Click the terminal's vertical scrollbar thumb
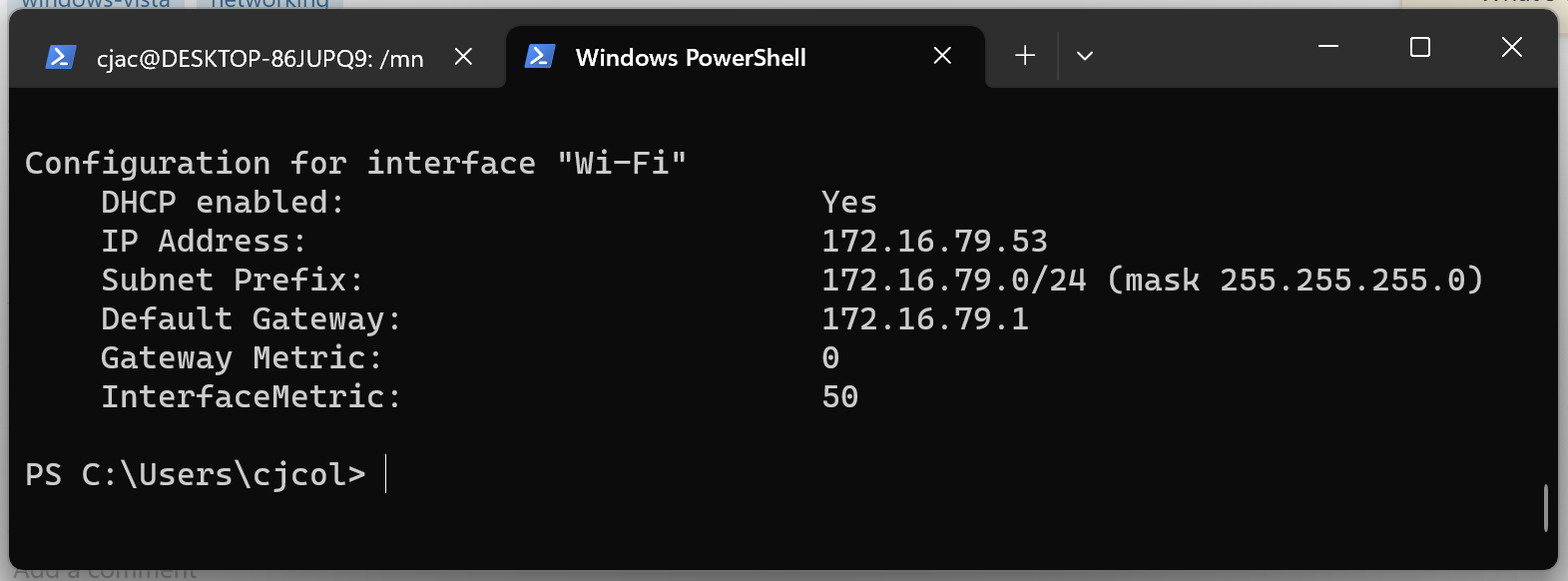This screenshot has width=1568, height=581. coord(1545,507)
